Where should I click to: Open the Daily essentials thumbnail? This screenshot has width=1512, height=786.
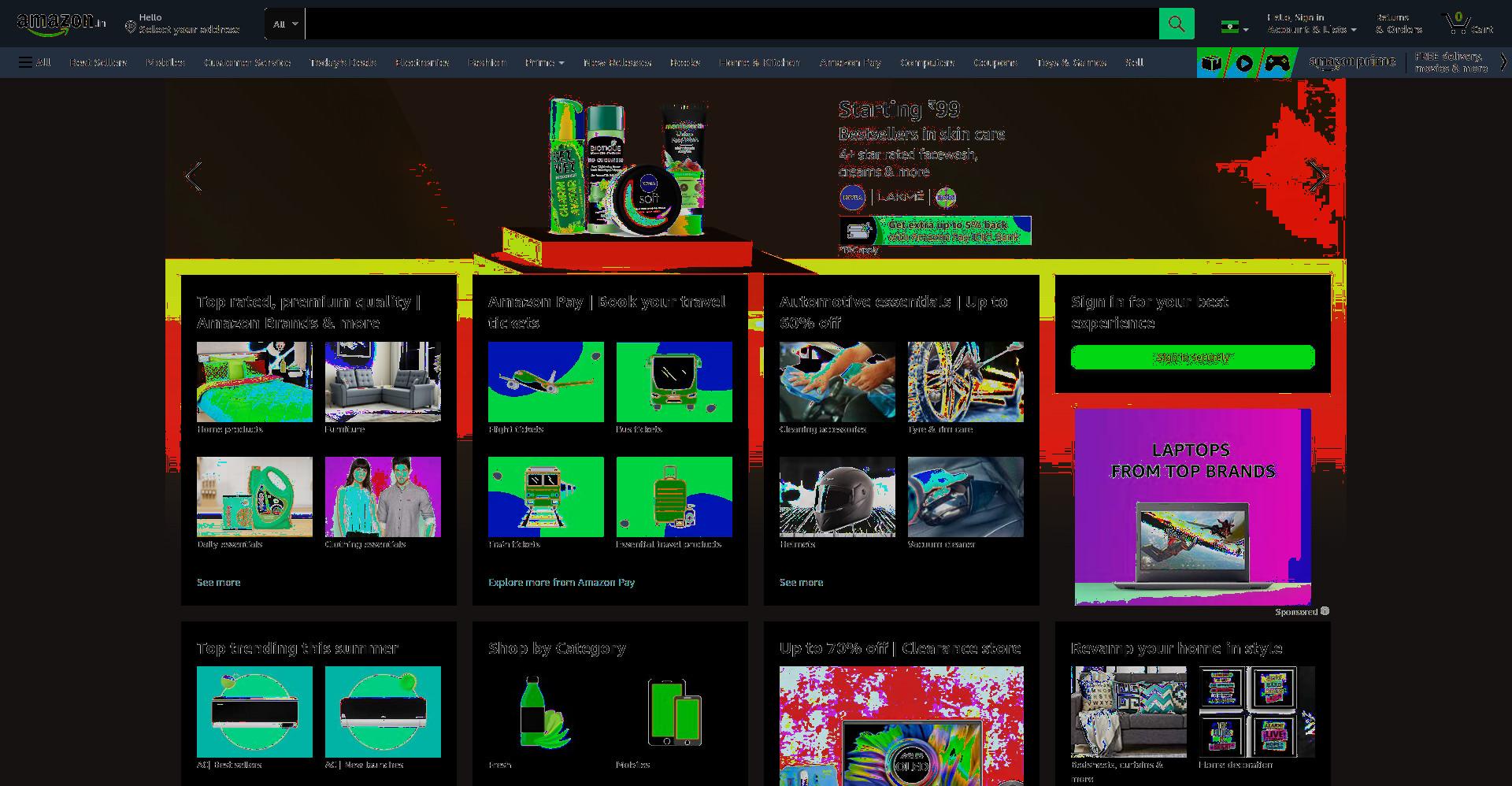pyautogui.click(x=254, y=497)
